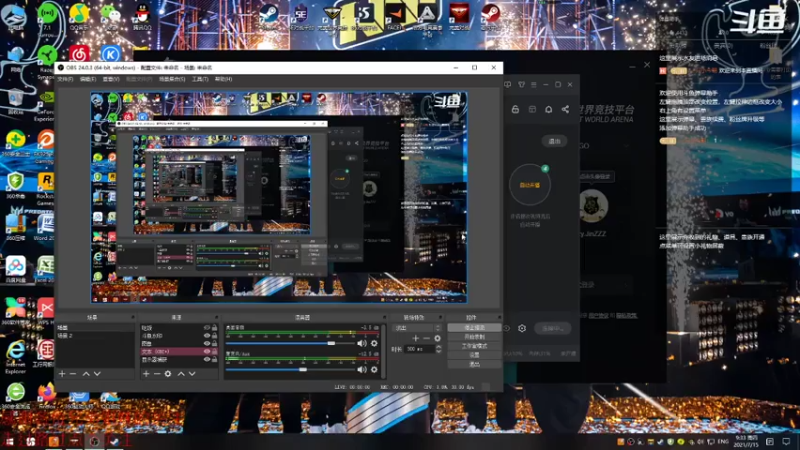Move selected source down in list
Image resolution: width=800 pixels, height=450 pixels.
pos(192,374)
